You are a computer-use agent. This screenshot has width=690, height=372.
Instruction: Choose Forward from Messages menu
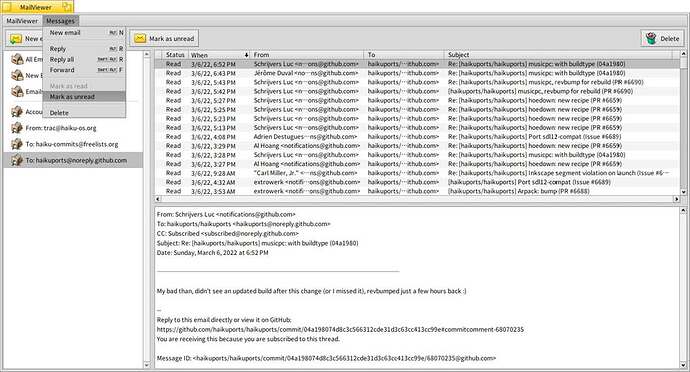[x=84, y=70]
